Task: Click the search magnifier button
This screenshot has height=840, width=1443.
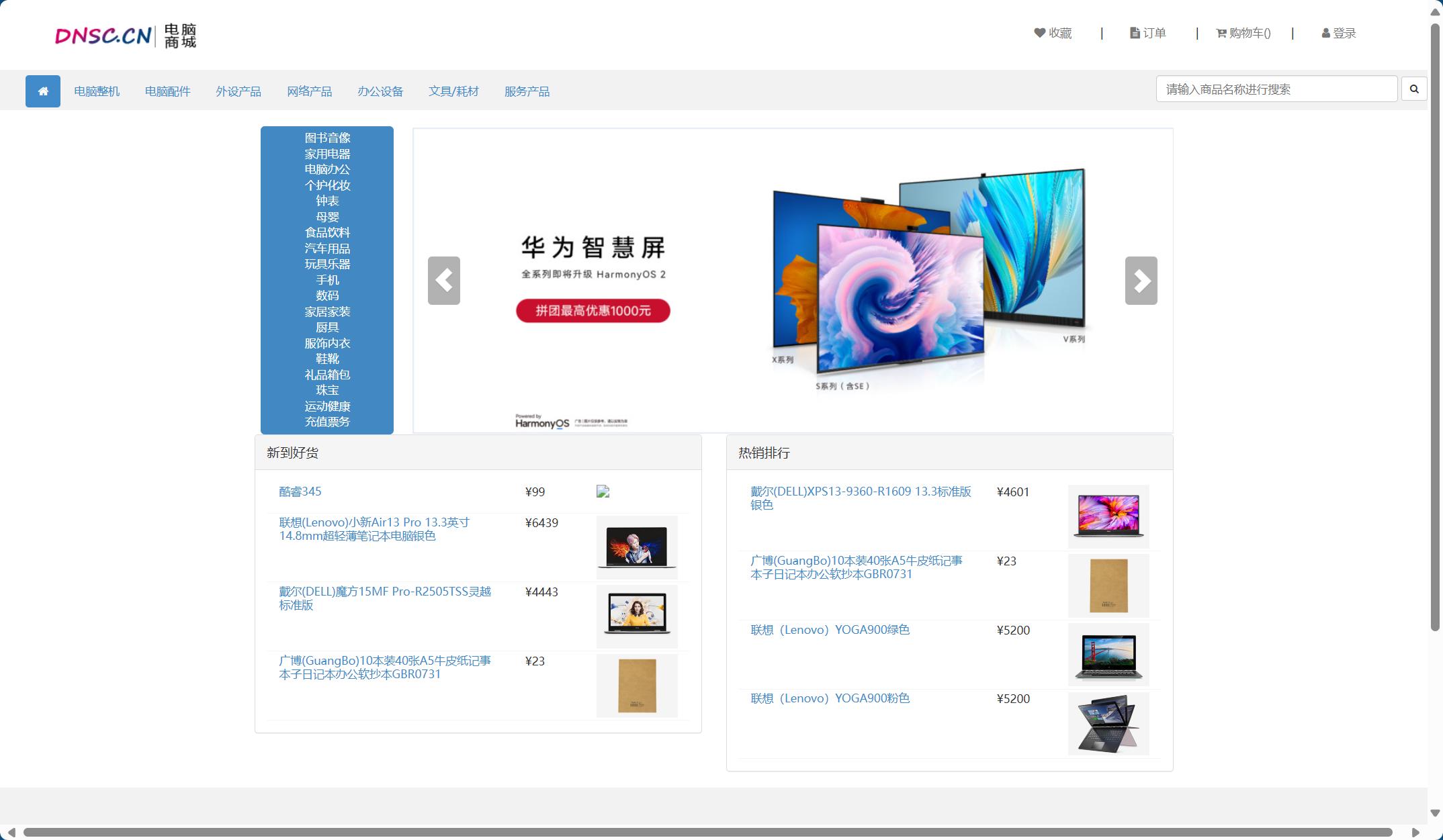Action: (x=1414, y=89)
